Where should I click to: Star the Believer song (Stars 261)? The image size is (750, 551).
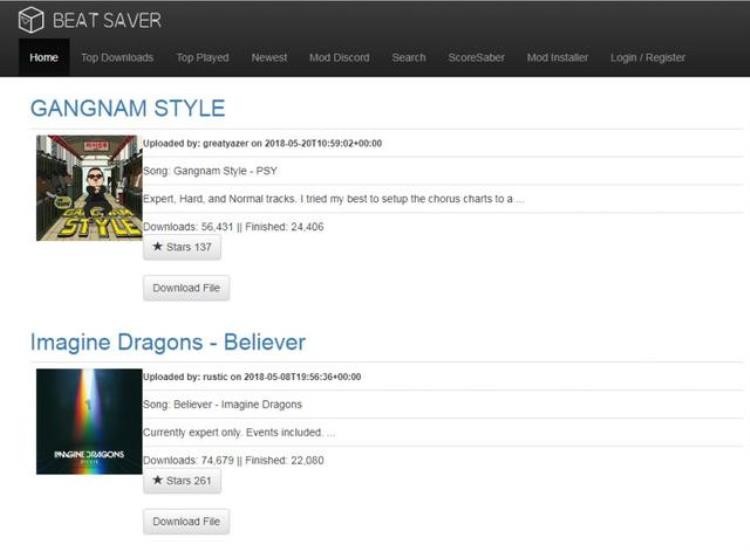(x=182, y=481)
